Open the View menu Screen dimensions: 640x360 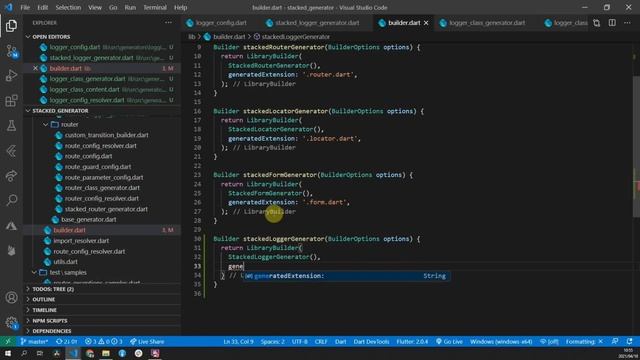pyautogui.click(x=95, y=7)
